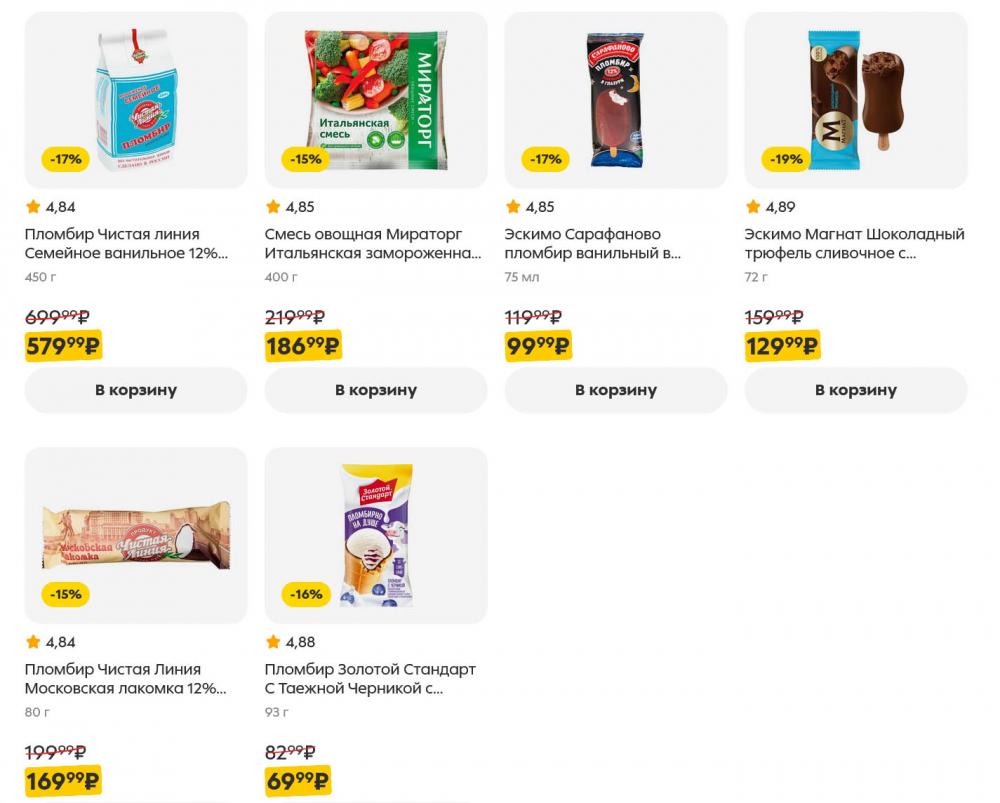The image size is (1000, 803).
Task: Click the 579.99₽ discounted price tag
Action: coord(63,346)
